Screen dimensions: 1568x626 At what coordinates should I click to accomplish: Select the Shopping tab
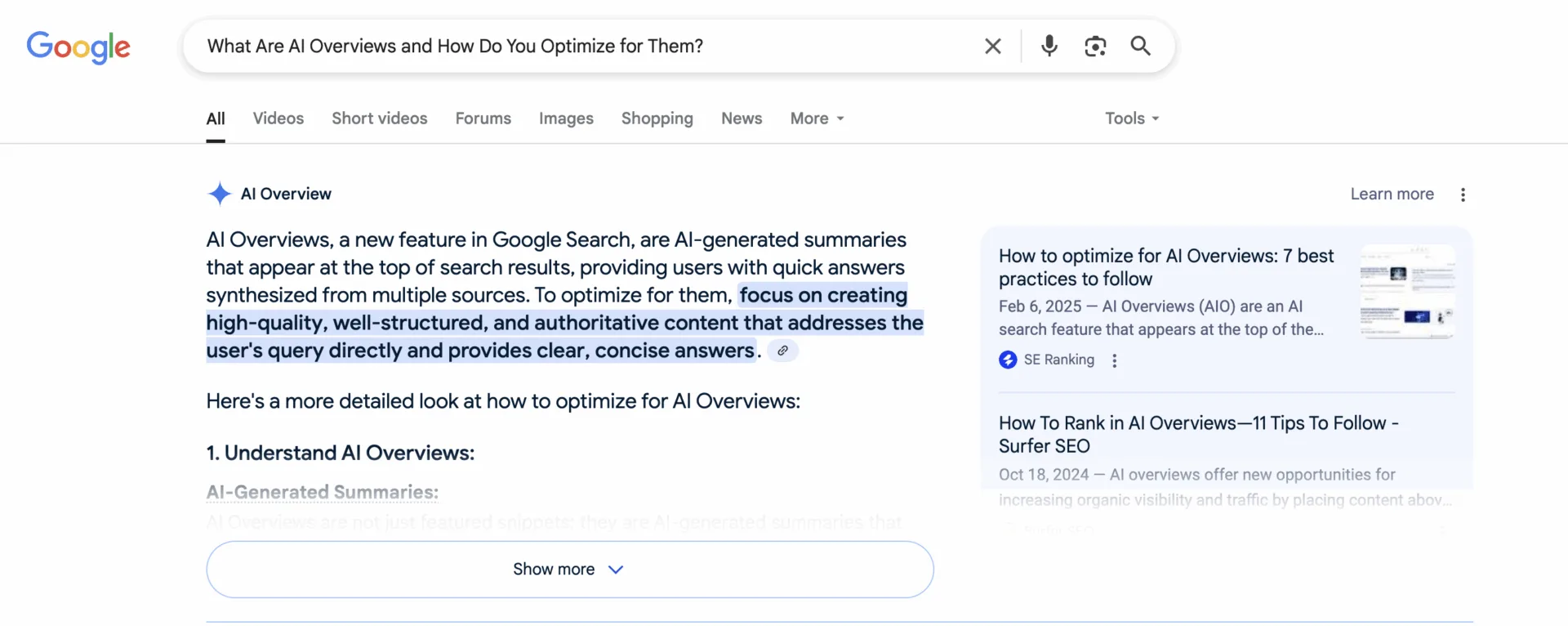coord(657,118)
